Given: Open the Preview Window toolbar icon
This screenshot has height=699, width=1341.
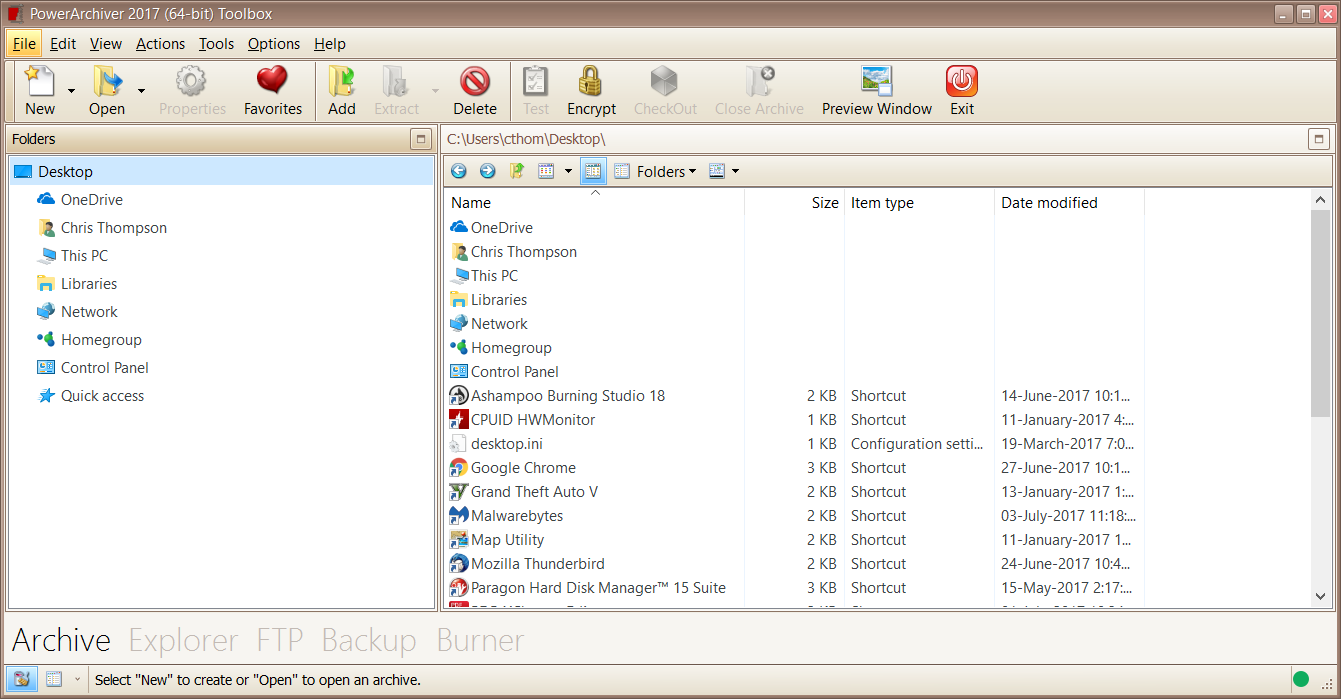Looking at the screenshot, I should 877,81.
